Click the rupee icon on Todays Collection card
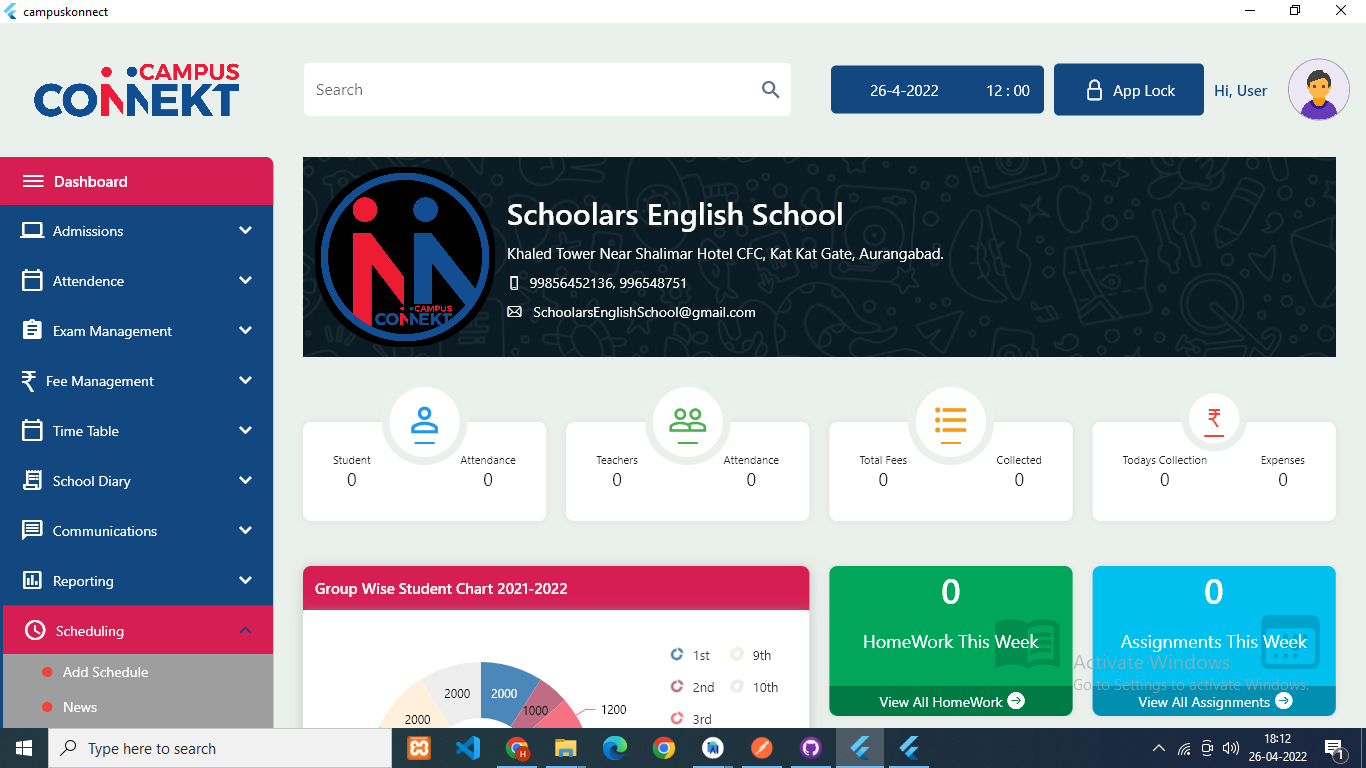The height and width of the screenshot is (768, 1366). (x=1213, y=420)
